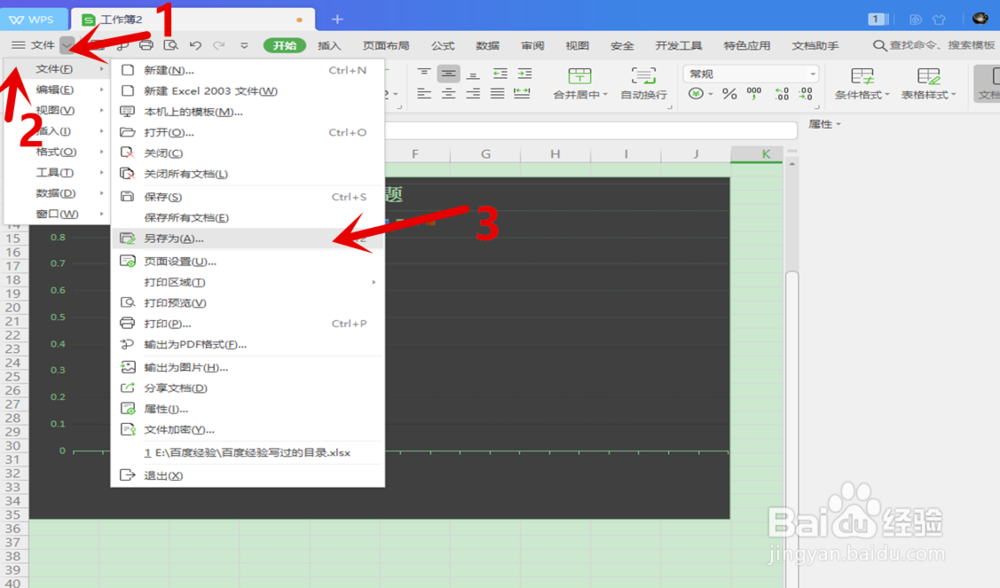Switch to the 插入 ribbon tab
Screen dimensions: 1000x588
[329, 45]
